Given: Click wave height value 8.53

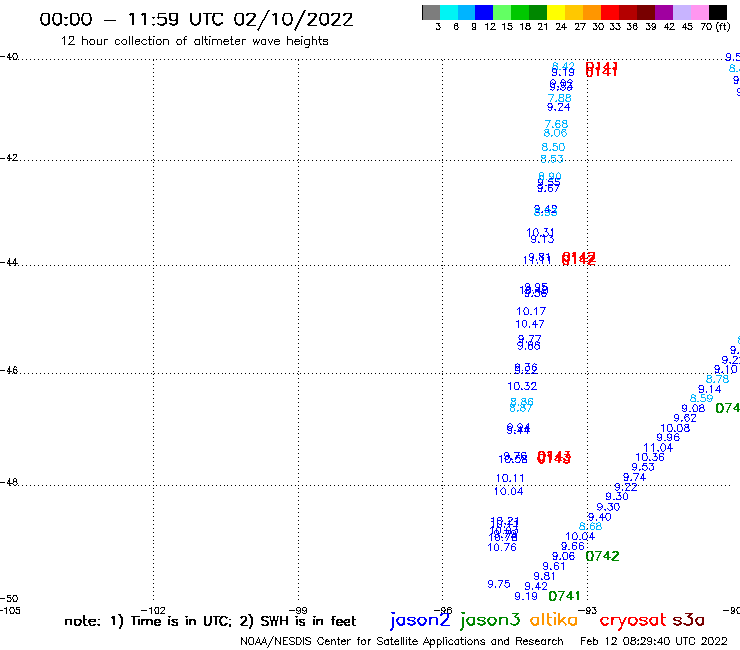Looking at the screenshot, I should (552, 159).
